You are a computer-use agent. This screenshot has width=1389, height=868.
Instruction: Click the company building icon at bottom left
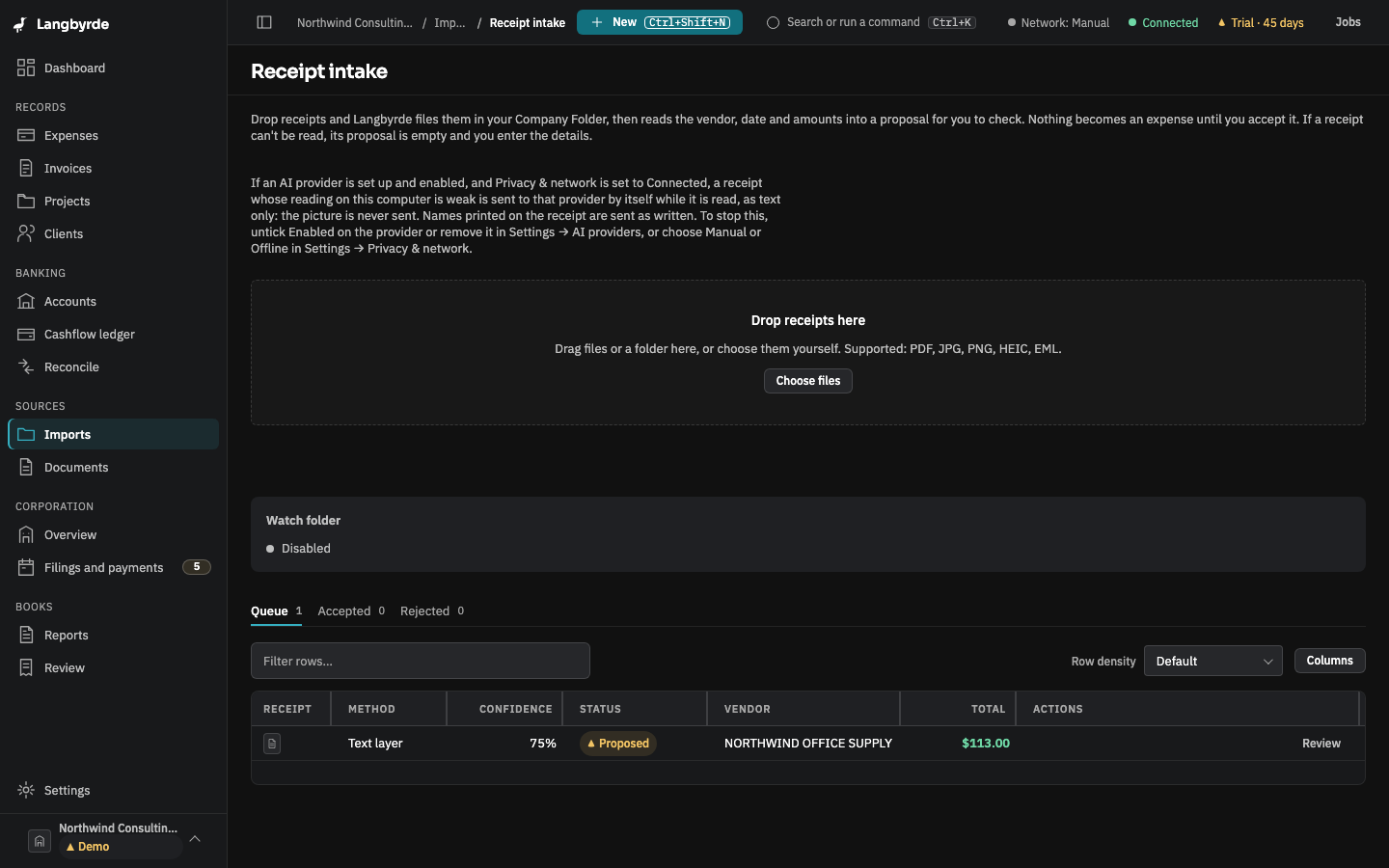tap(40, 841)
